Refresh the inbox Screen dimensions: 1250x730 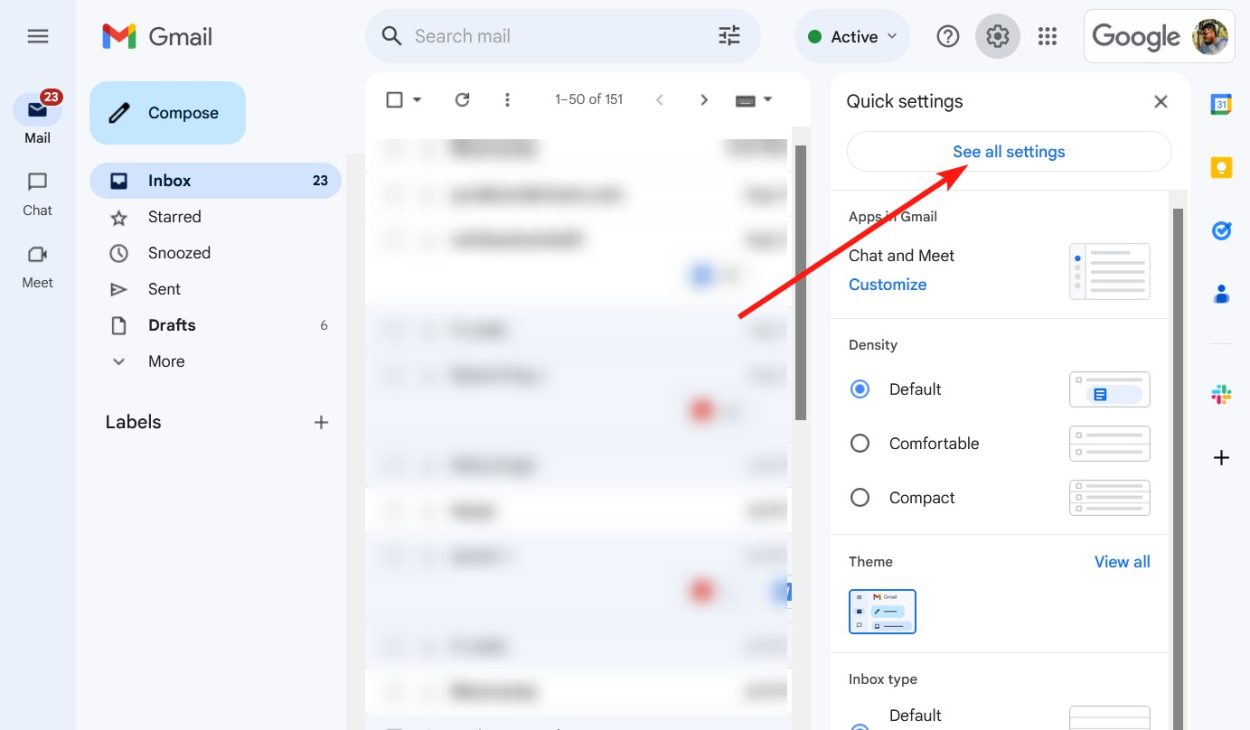(462, 99)
